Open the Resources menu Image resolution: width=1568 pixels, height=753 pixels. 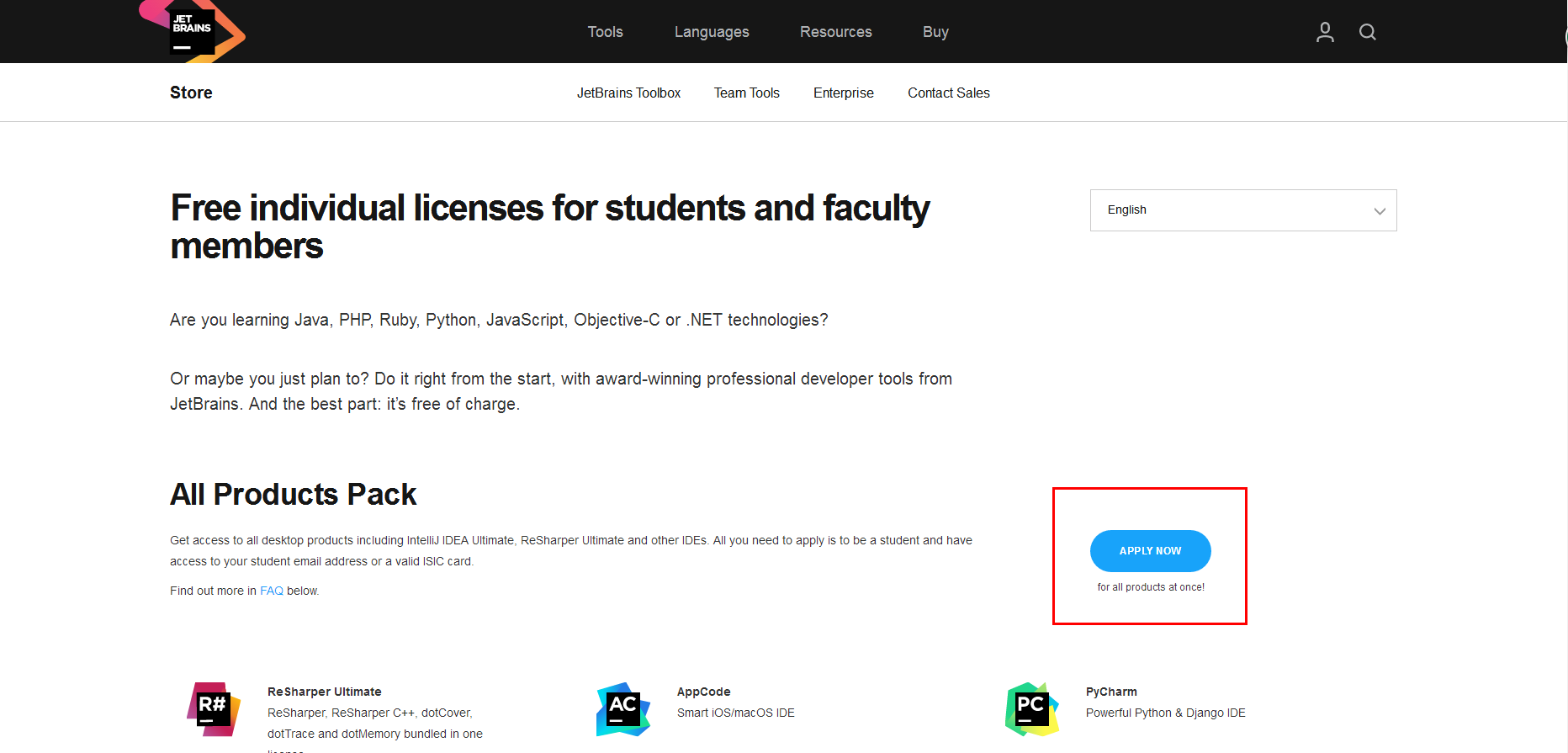point(836,32)
